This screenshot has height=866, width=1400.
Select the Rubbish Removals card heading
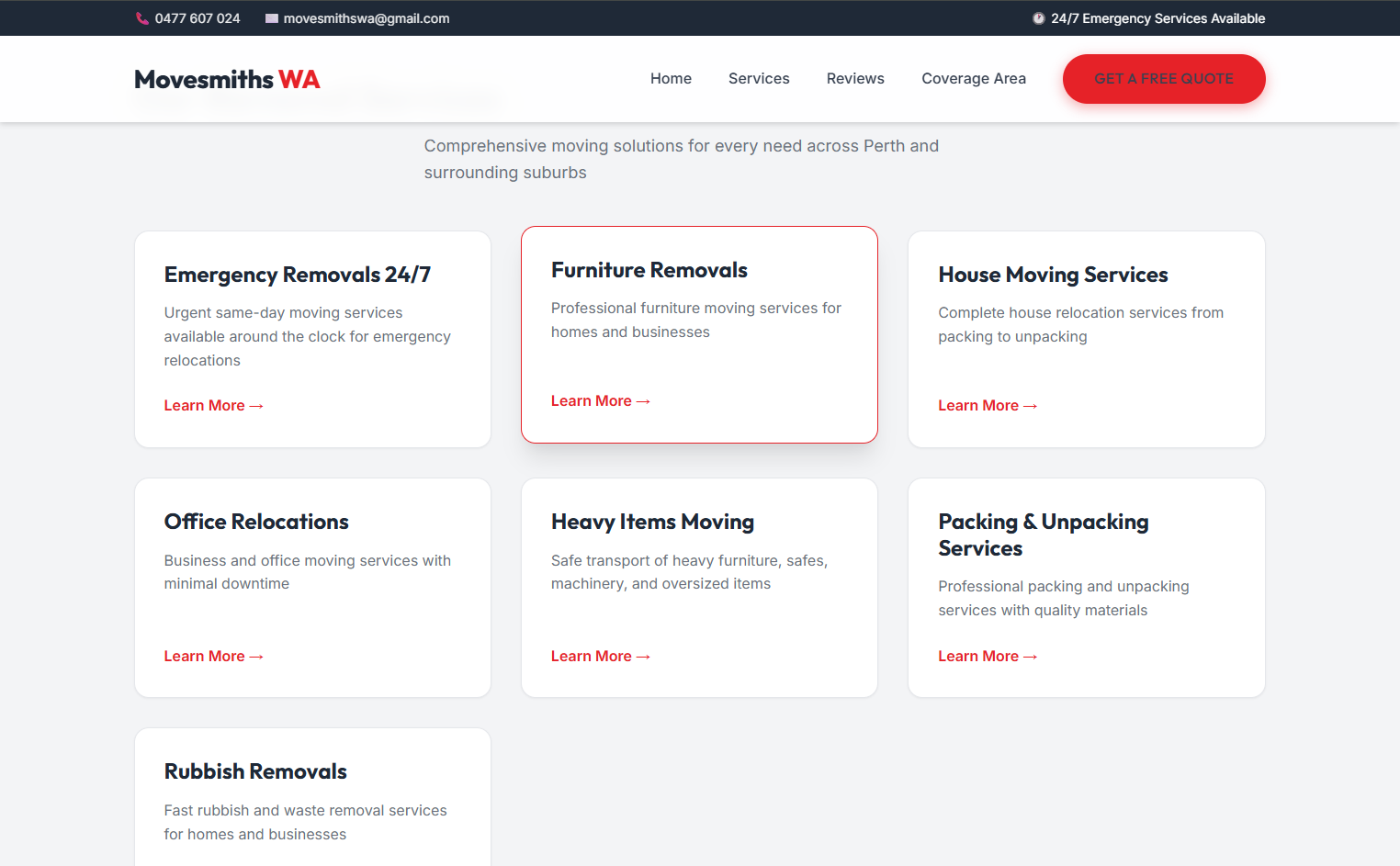[255, 771]
